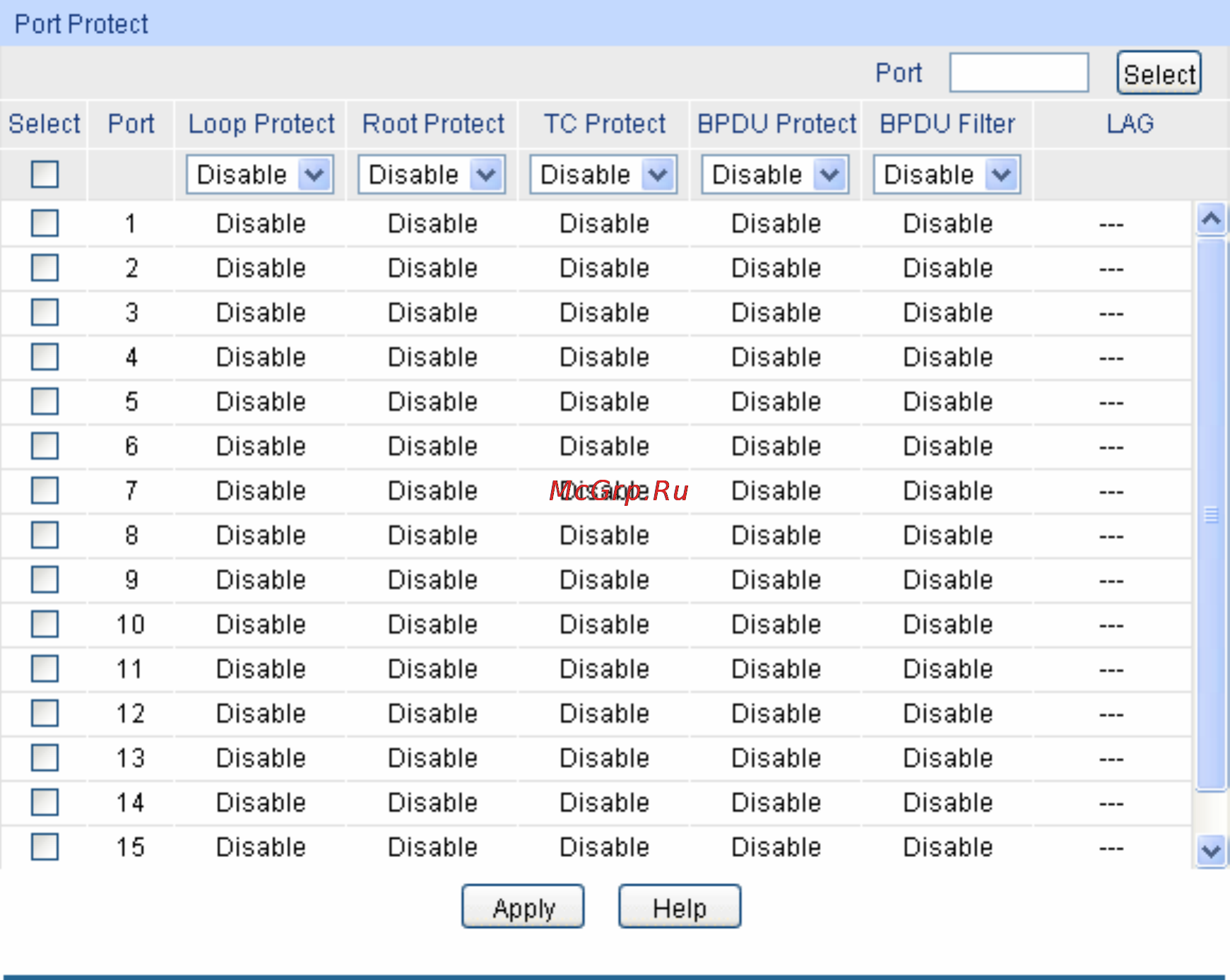Click the Select column header
Image resolution: width=1230 pixels, height=980 pixels.
click(x=45, y=124)
